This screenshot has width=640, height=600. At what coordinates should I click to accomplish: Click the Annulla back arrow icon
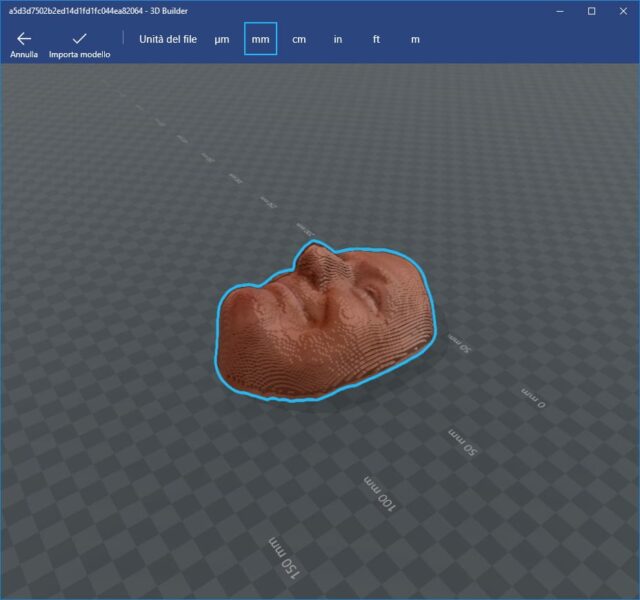click(x=24, y=38)
